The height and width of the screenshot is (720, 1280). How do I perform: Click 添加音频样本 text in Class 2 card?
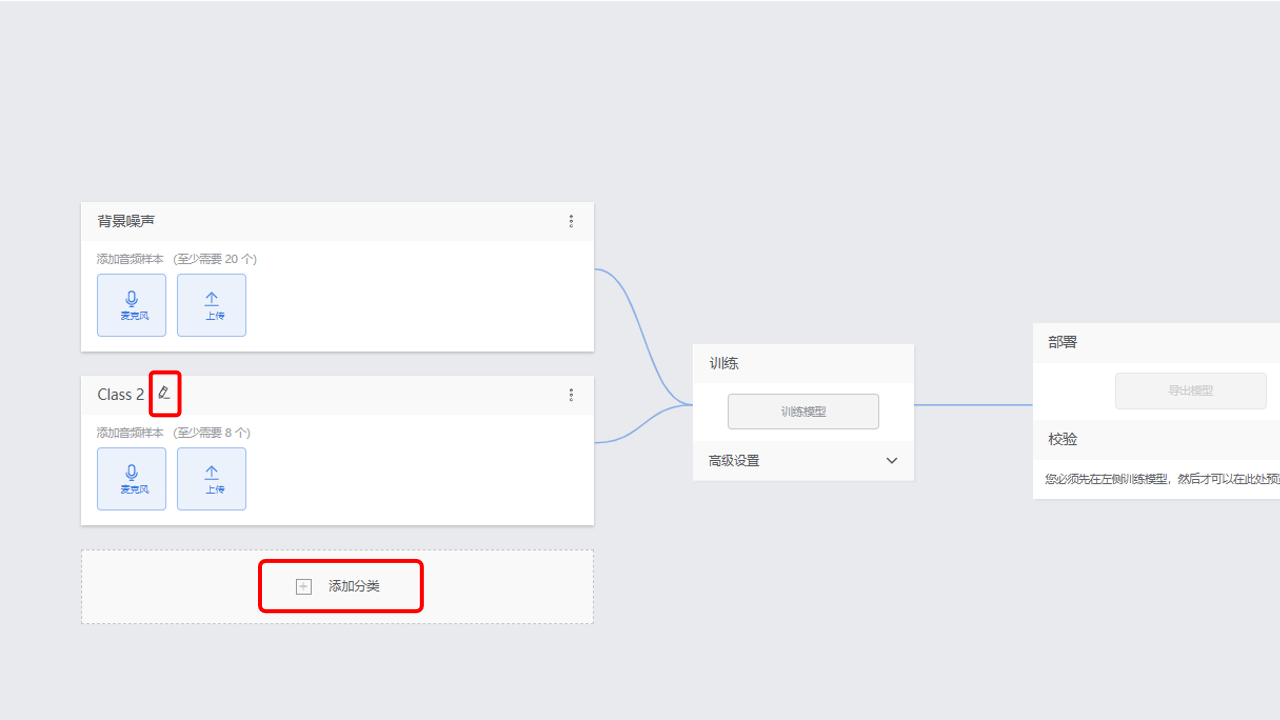(x=131, y=433)
